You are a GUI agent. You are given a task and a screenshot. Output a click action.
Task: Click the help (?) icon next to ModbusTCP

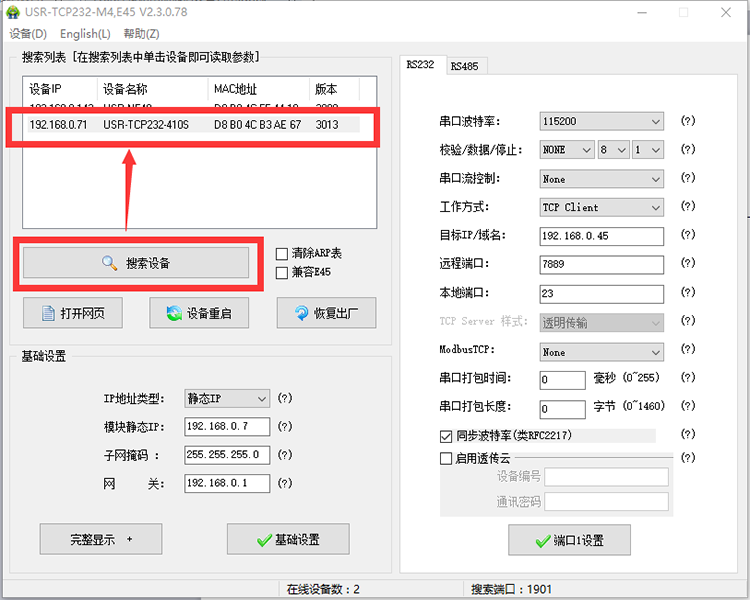pos(687,352)
